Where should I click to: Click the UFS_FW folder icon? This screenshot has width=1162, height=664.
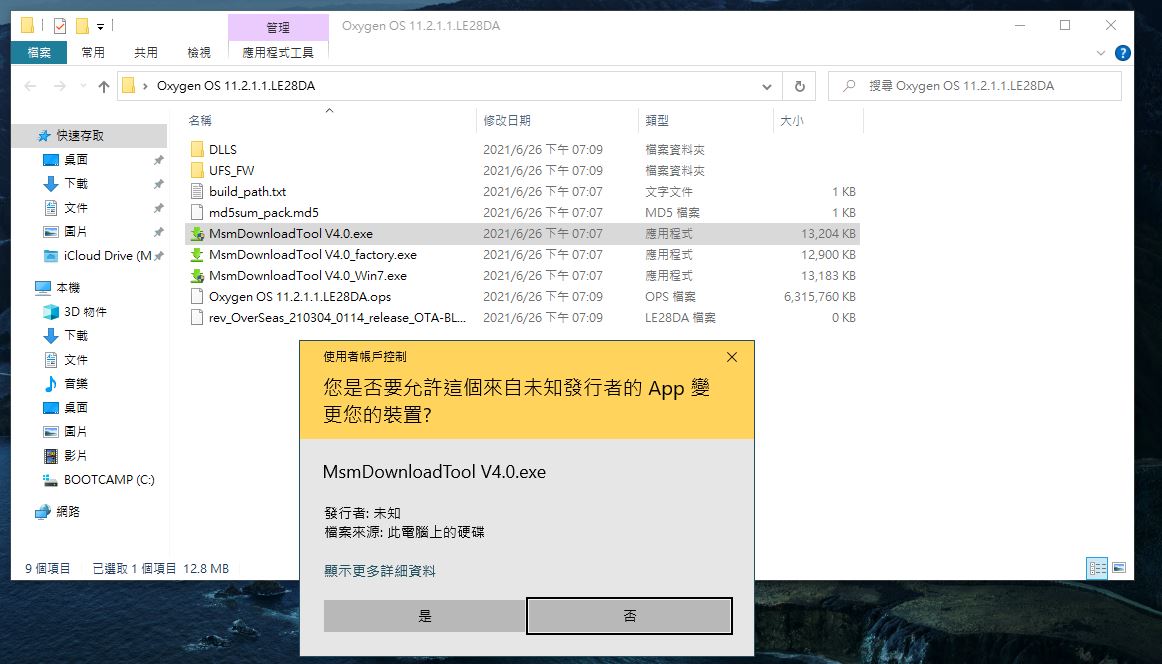pyautogui.click(x=197, y=170)
